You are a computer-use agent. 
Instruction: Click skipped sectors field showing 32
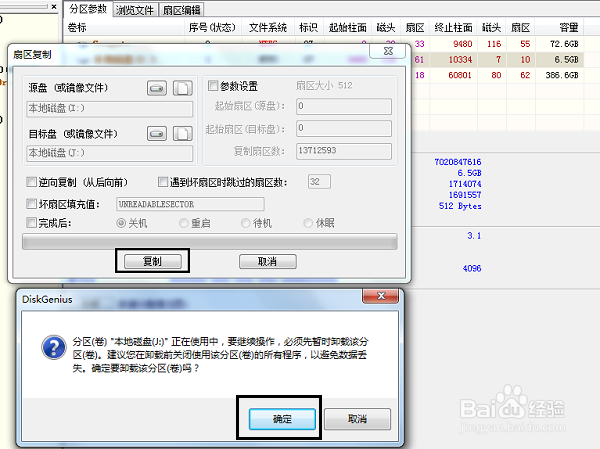pos(319,181)
